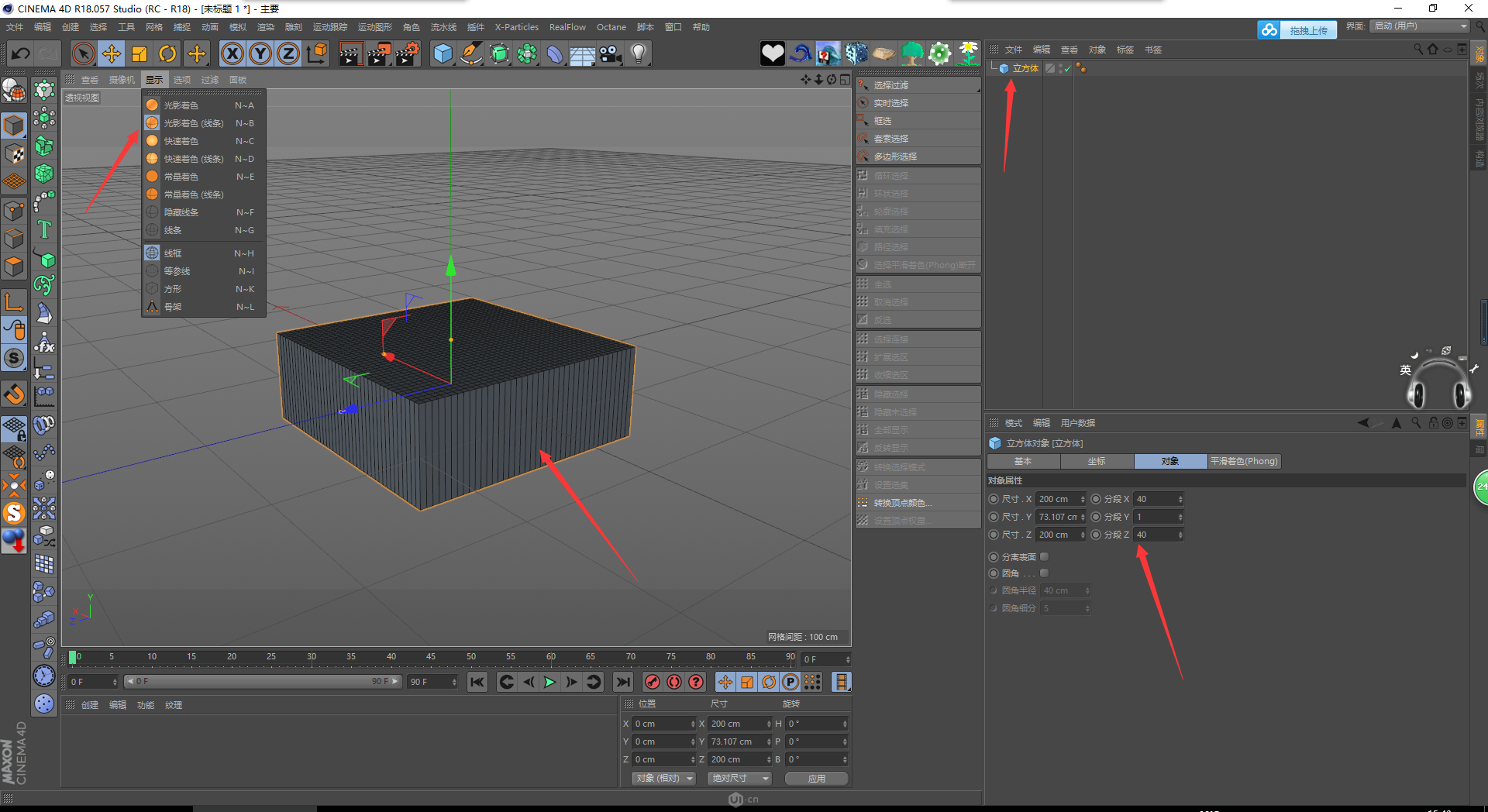Image resolution: width=1488 pixels, height=812 pixels.
Task: Select the Move tool in top toolbar
Action: point(112,53)
